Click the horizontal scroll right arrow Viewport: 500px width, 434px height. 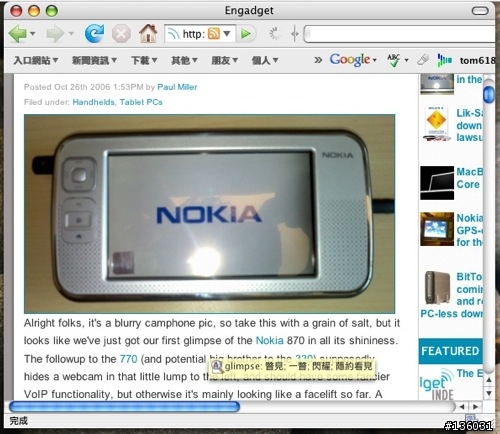(x=475, y=406)
